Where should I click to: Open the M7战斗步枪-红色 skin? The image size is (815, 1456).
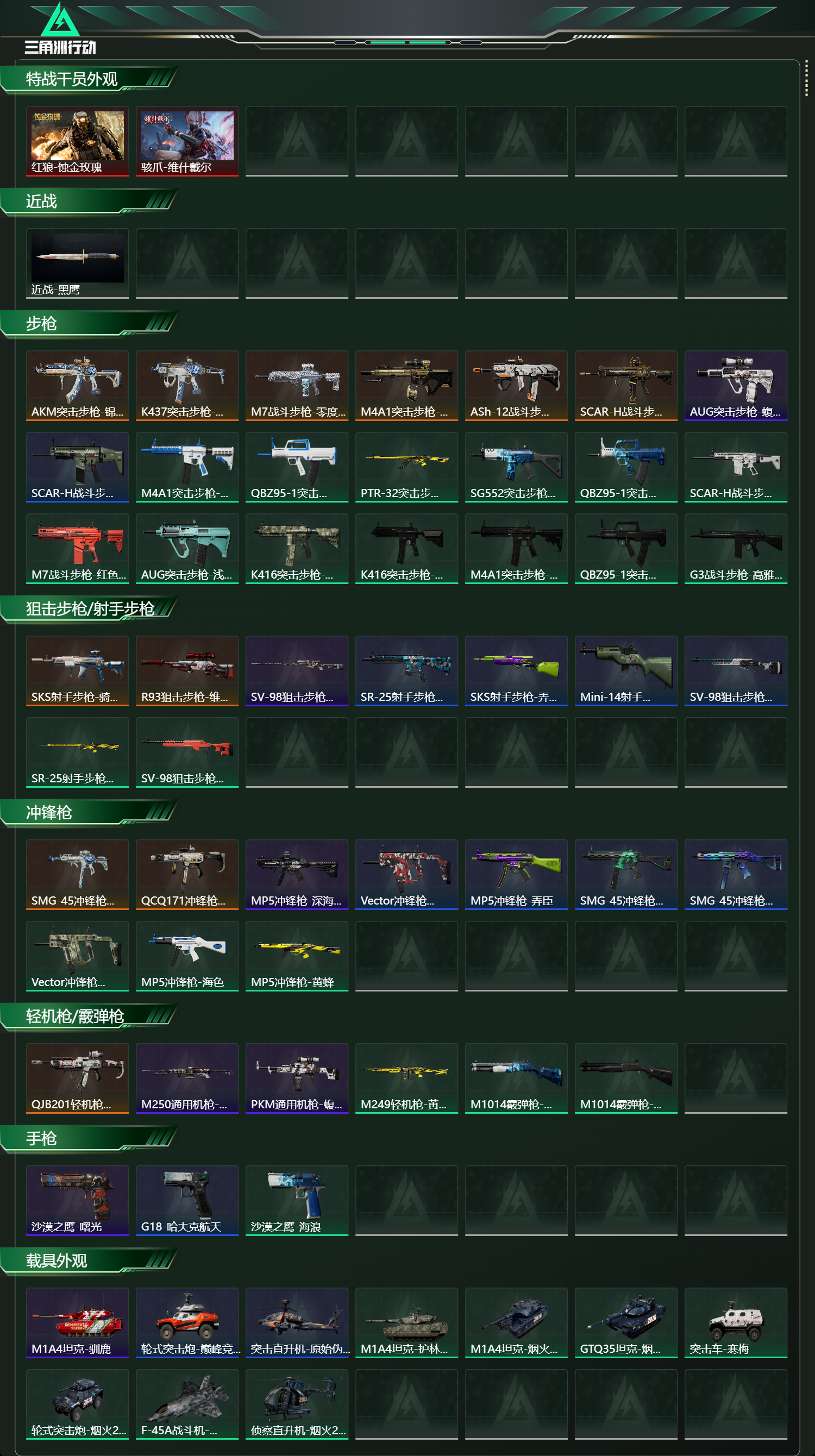(x=78, y=548)
